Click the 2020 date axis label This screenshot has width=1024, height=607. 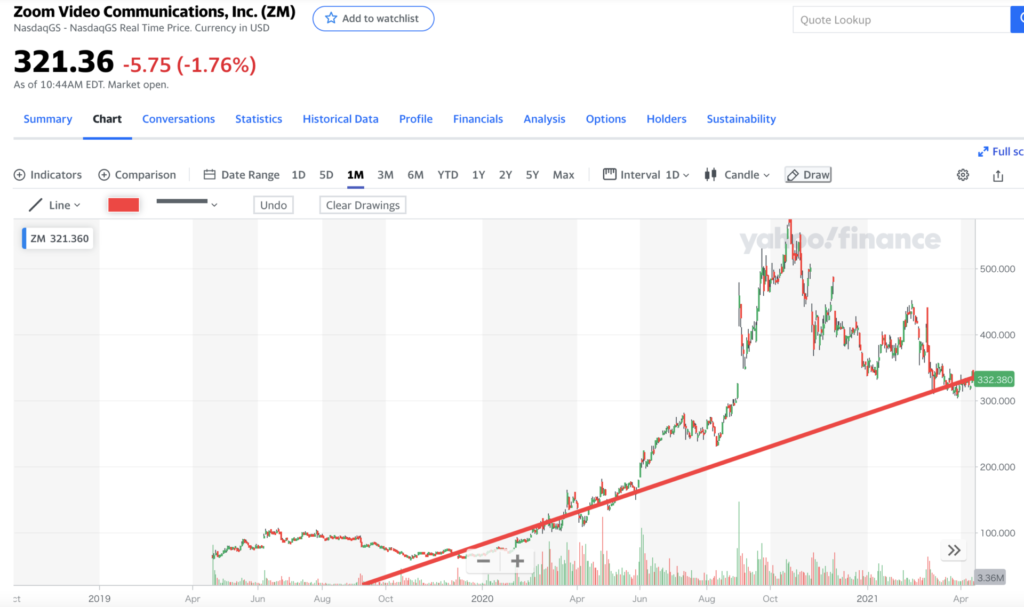coord(482,599)
